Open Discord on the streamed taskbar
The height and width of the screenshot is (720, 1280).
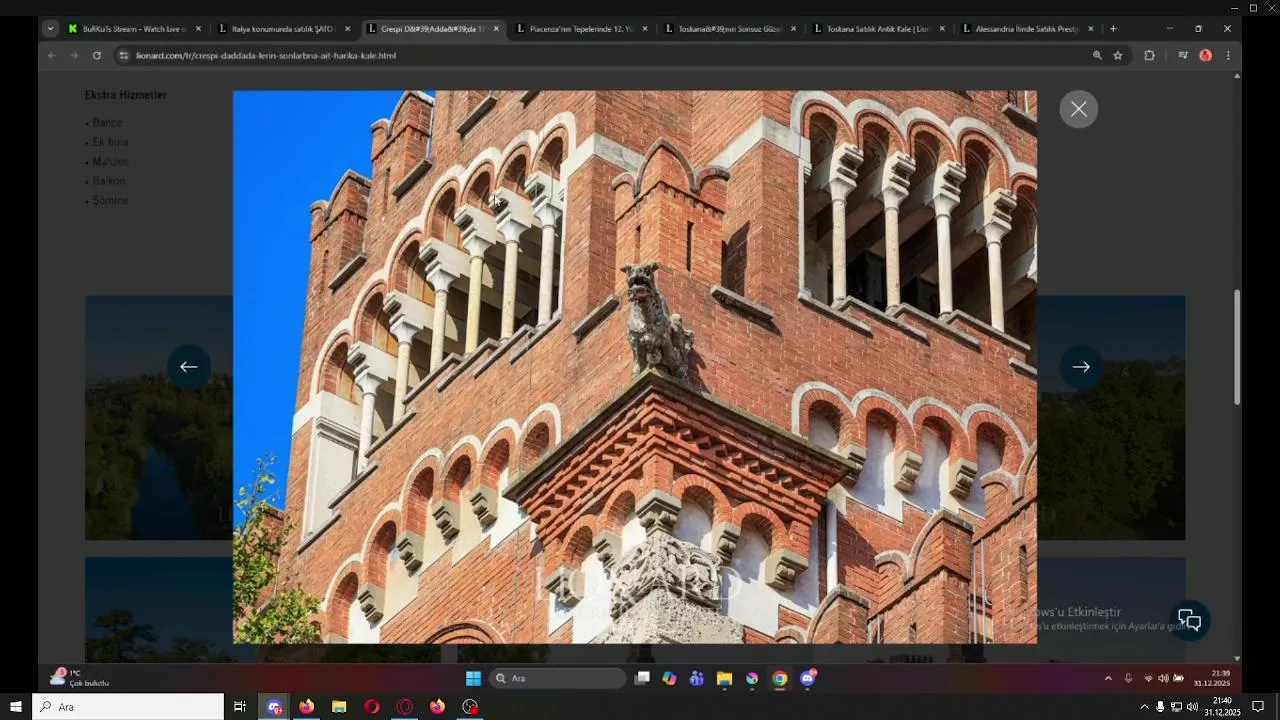(x=808, y=678)
